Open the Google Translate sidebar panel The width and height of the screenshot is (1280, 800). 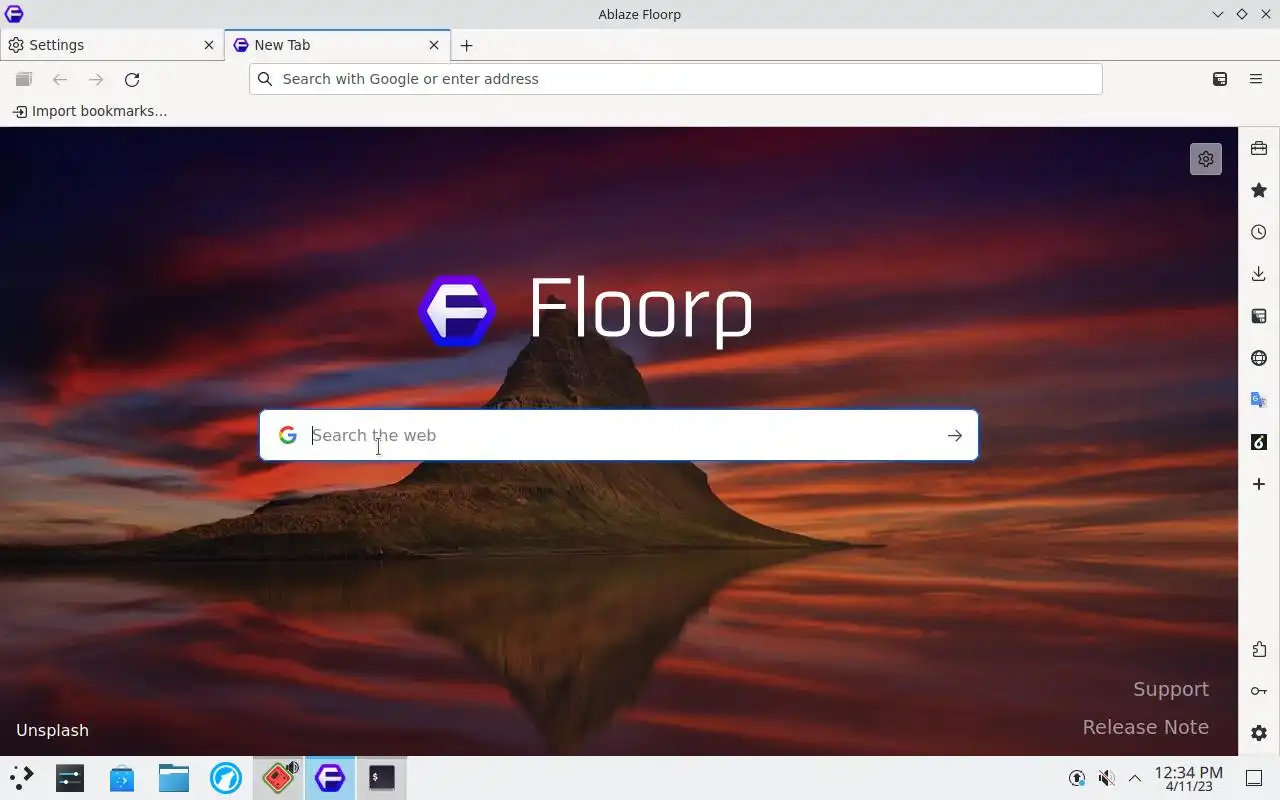click(1259, 400)
